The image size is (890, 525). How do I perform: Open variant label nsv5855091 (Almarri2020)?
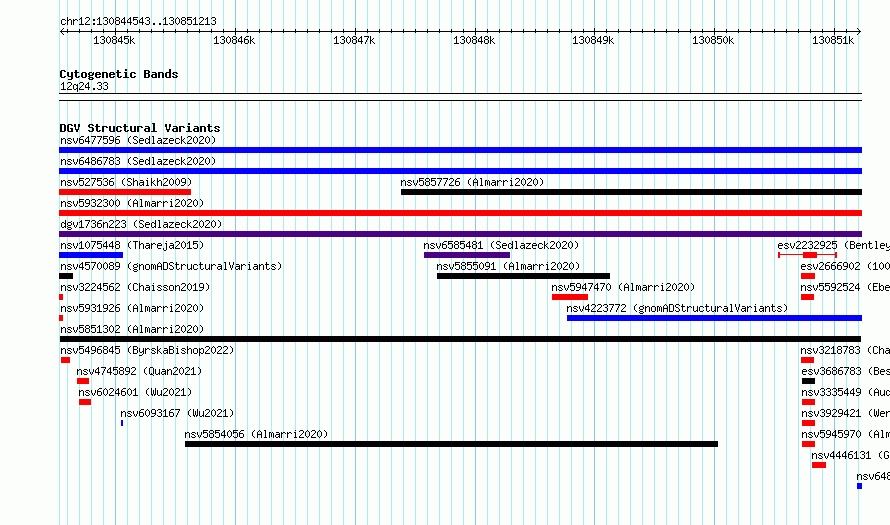(x=508, y=266)
